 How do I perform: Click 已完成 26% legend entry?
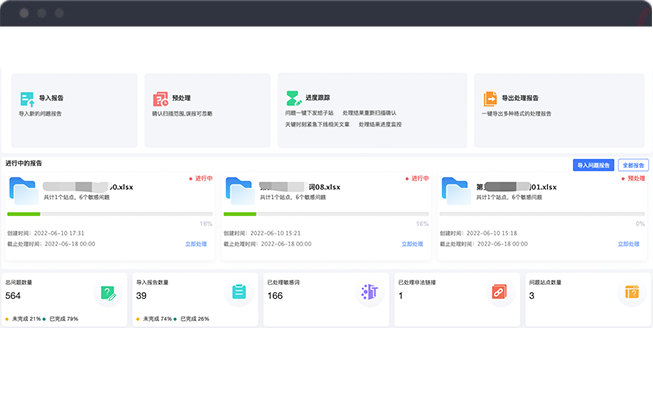point(192,319)
